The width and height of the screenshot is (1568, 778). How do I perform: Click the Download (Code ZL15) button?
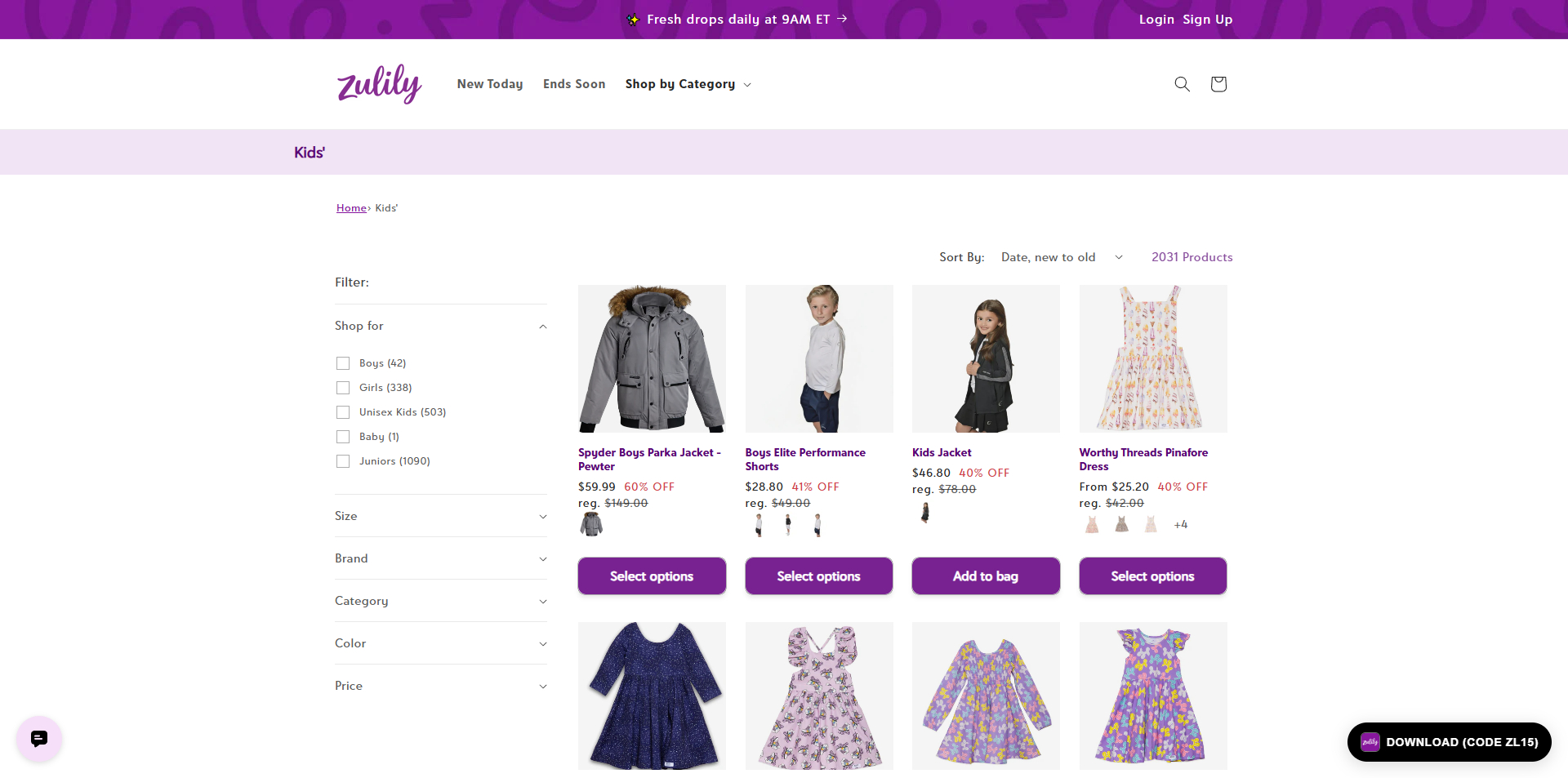coord(1449,742)
